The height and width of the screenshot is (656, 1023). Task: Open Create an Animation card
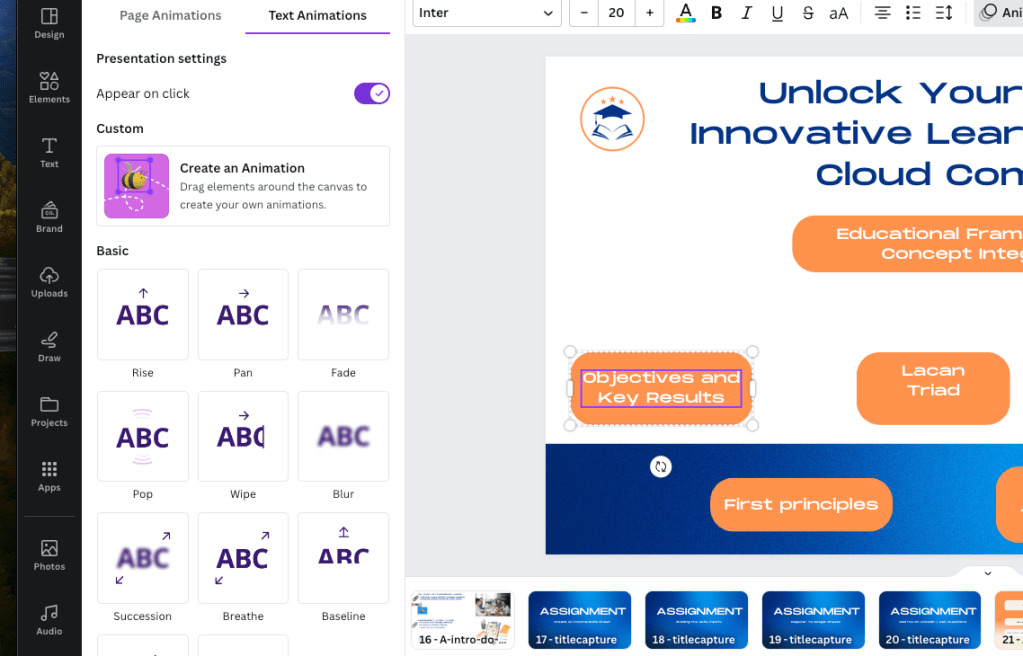(243, 186)
